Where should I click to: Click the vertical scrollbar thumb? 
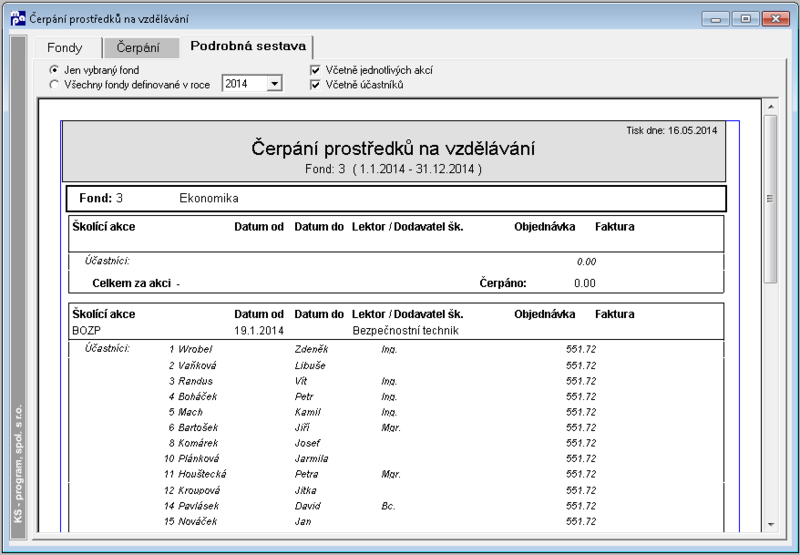point(770,199)
